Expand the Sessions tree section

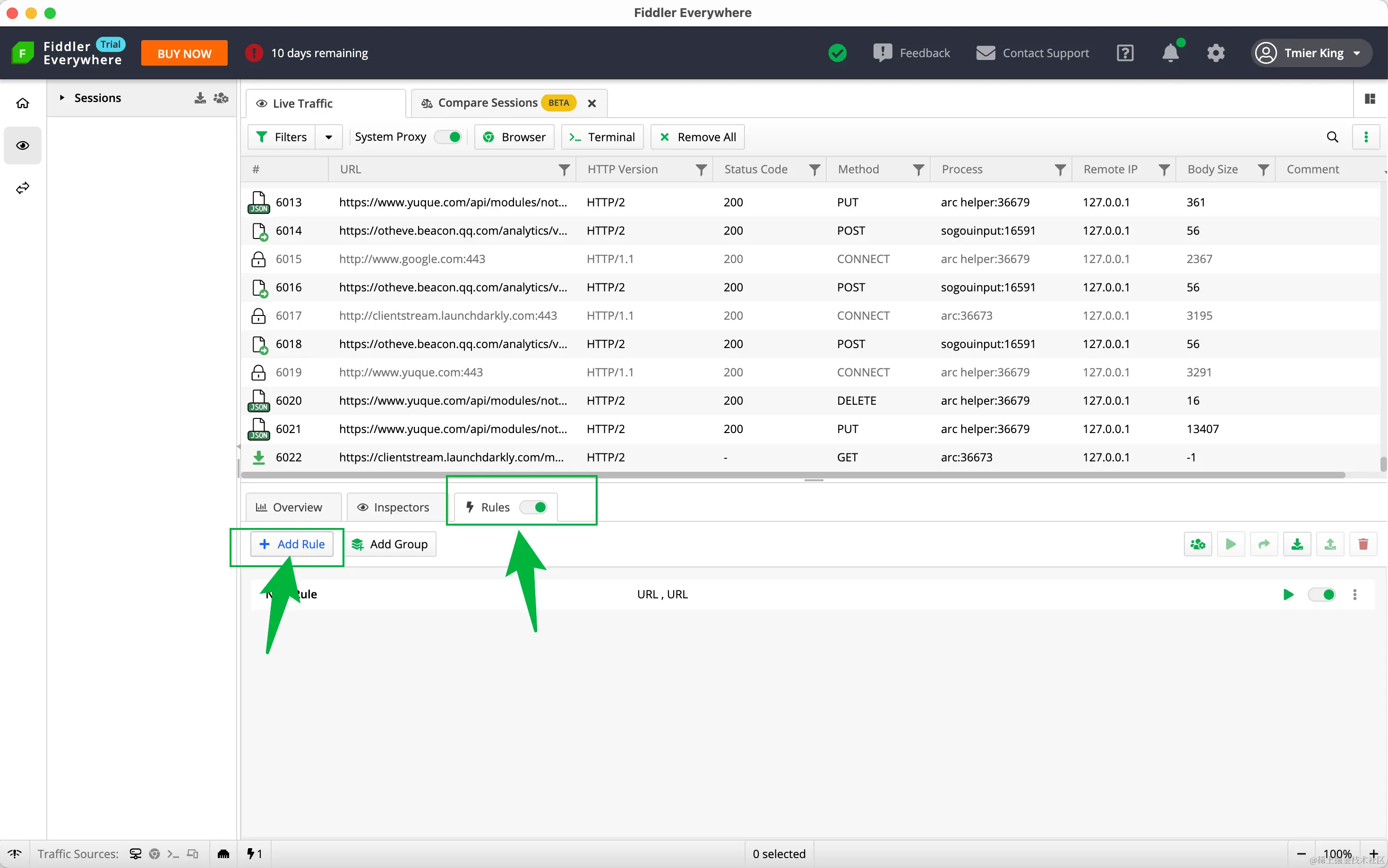click(x=62, y=98)
